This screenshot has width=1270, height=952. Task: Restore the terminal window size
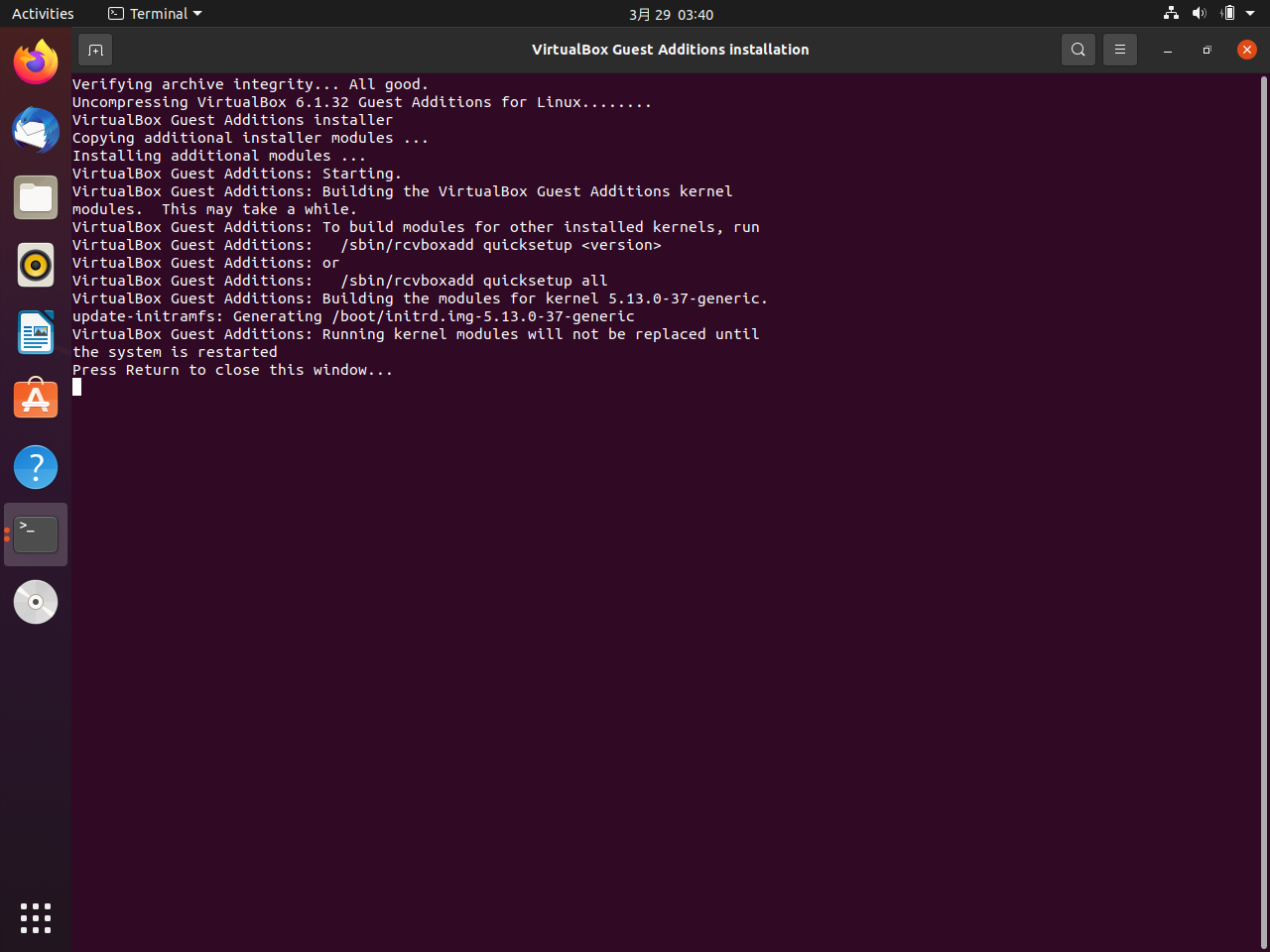click(x=1207, y=50)
